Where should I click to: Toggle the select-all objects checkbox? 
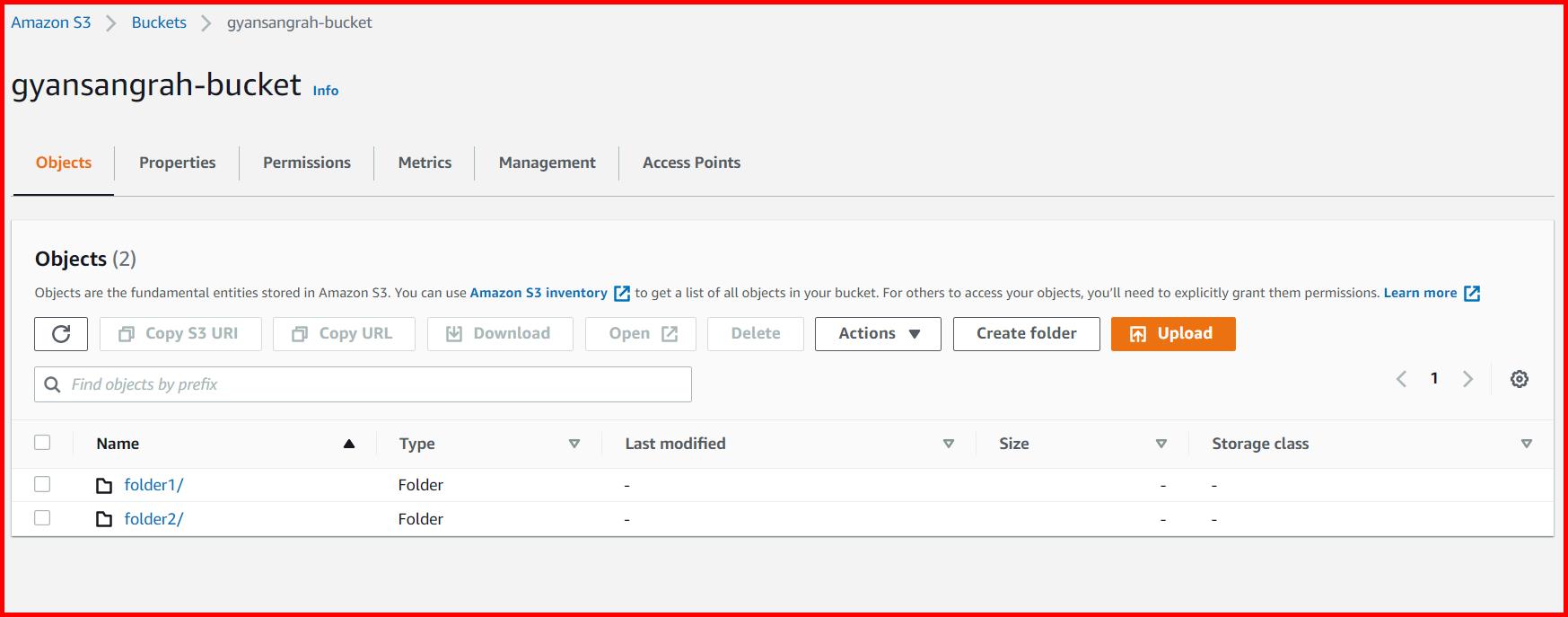(42, 443)
